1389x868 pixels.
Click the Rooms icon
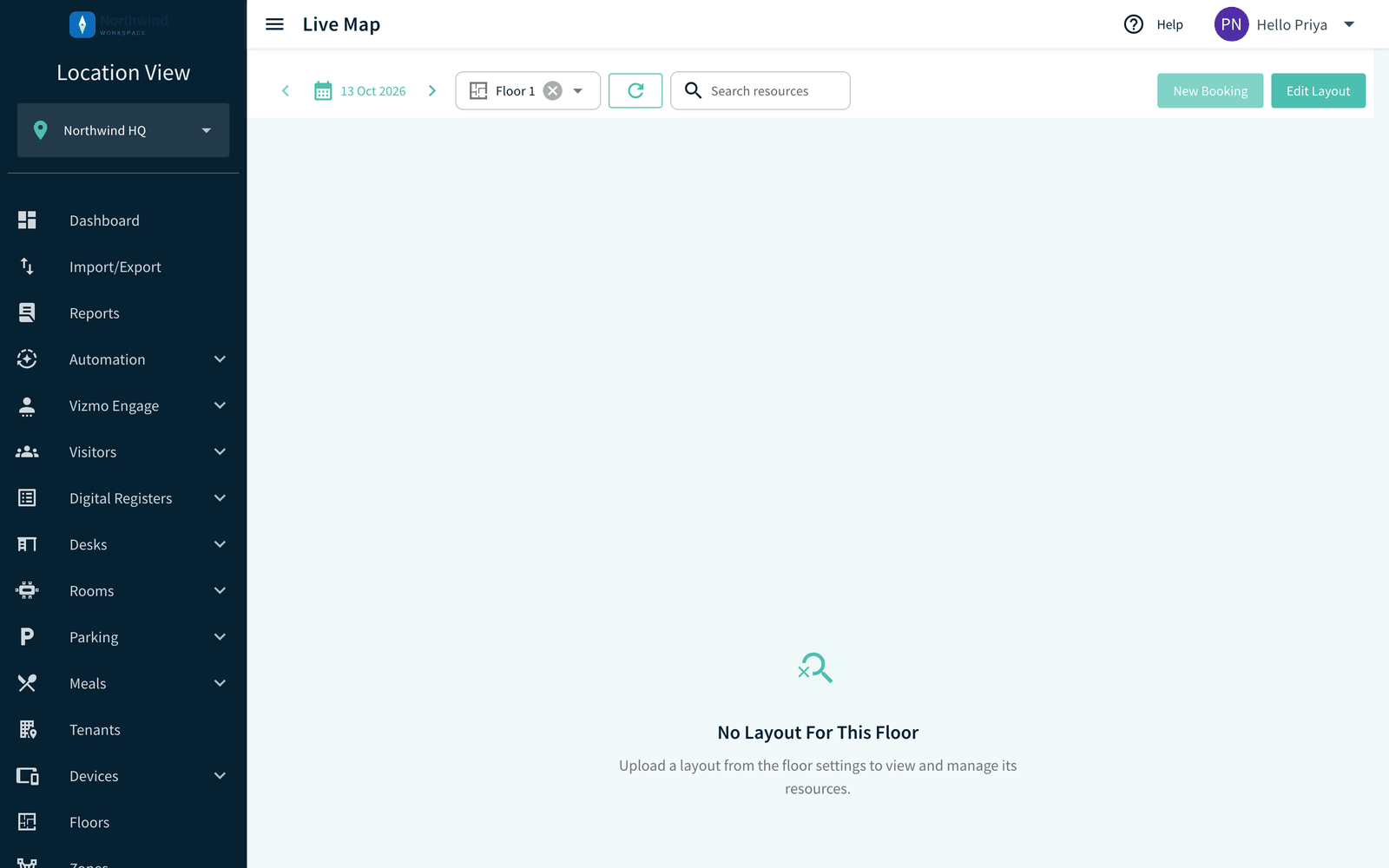pos(27,590)
